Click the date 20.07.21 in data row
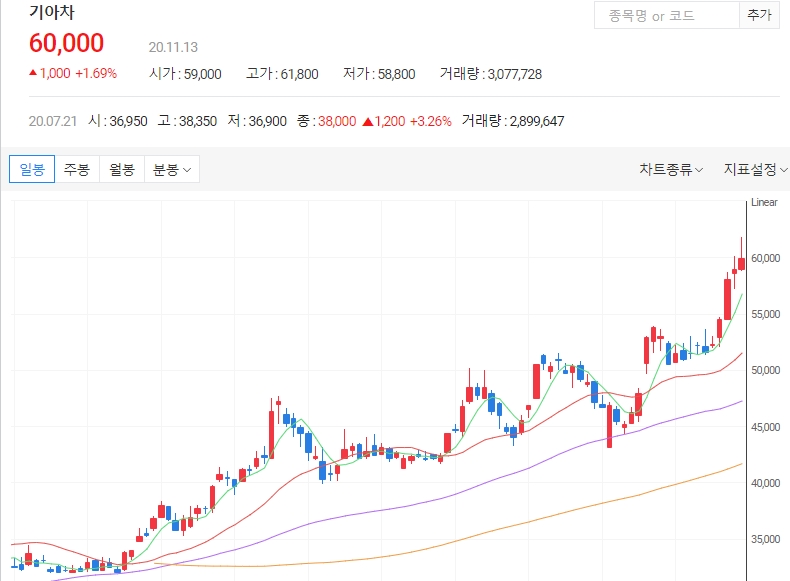 tap(53, 121)
